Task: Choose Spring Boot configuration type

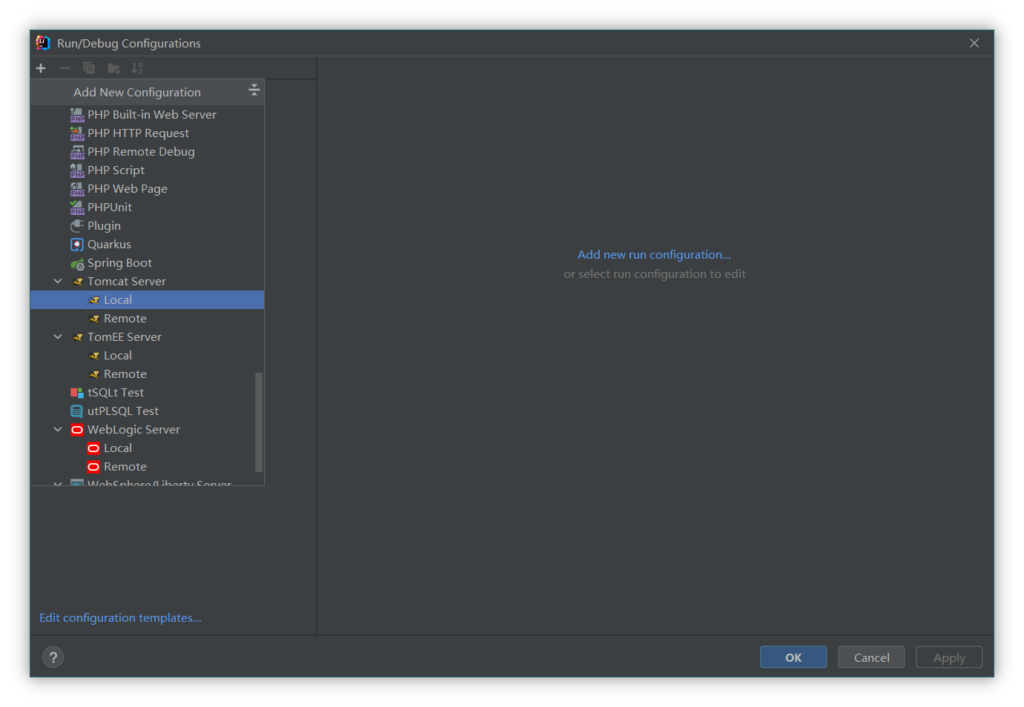Action: point(148,263)
